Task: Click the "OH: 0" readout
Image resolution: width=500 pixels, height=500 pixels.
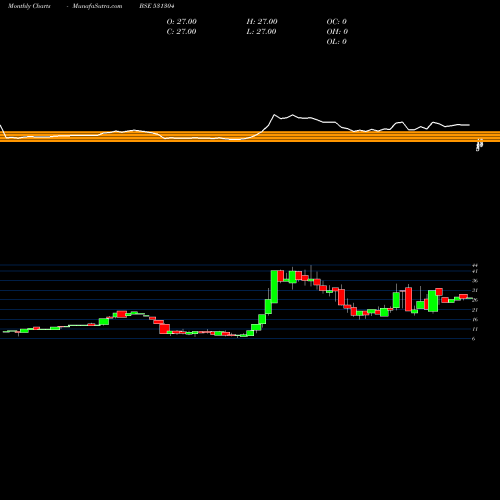Action: pos(337,32)
